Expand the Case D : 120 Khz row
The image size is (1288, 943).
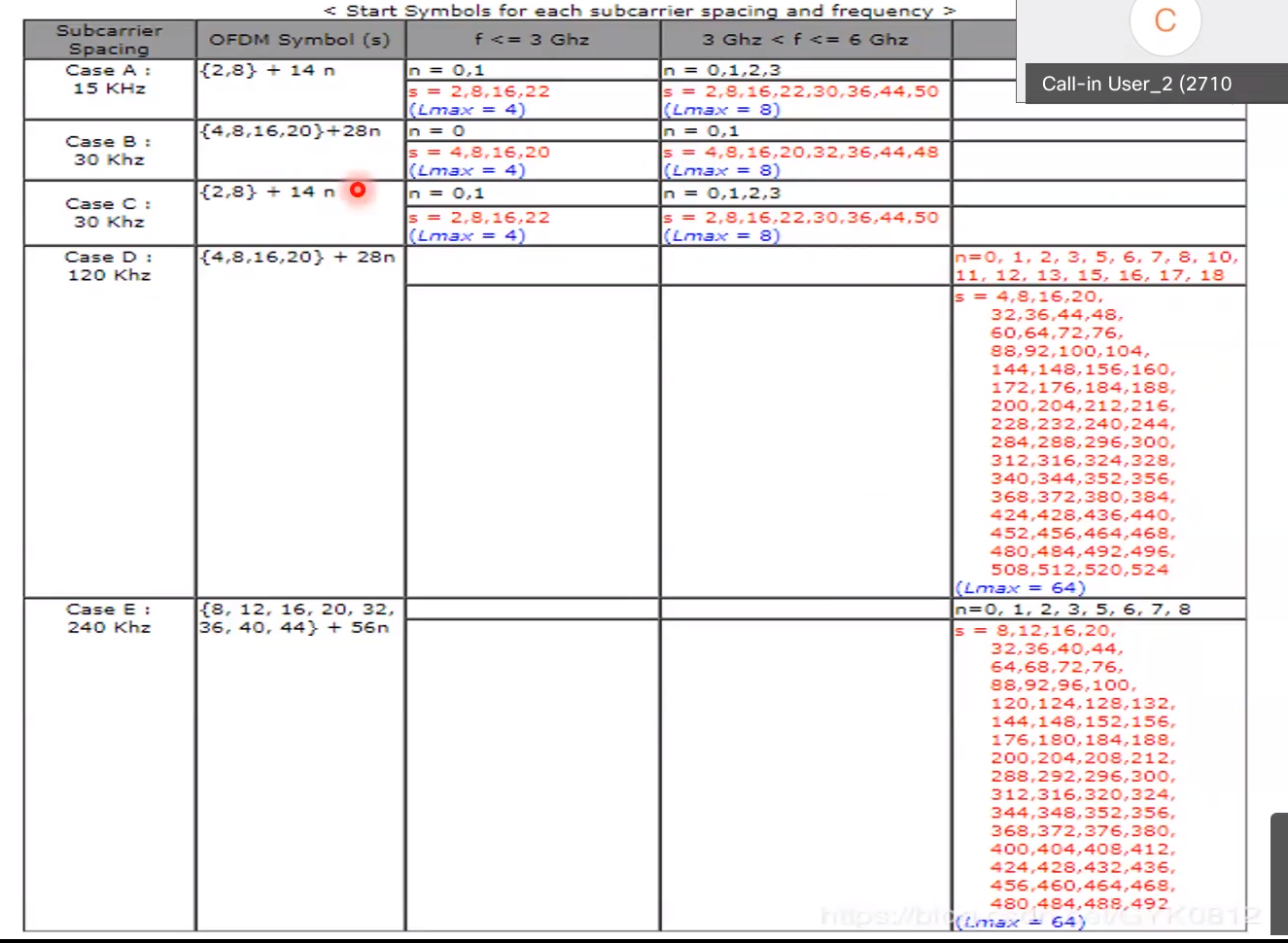[107, 265]
